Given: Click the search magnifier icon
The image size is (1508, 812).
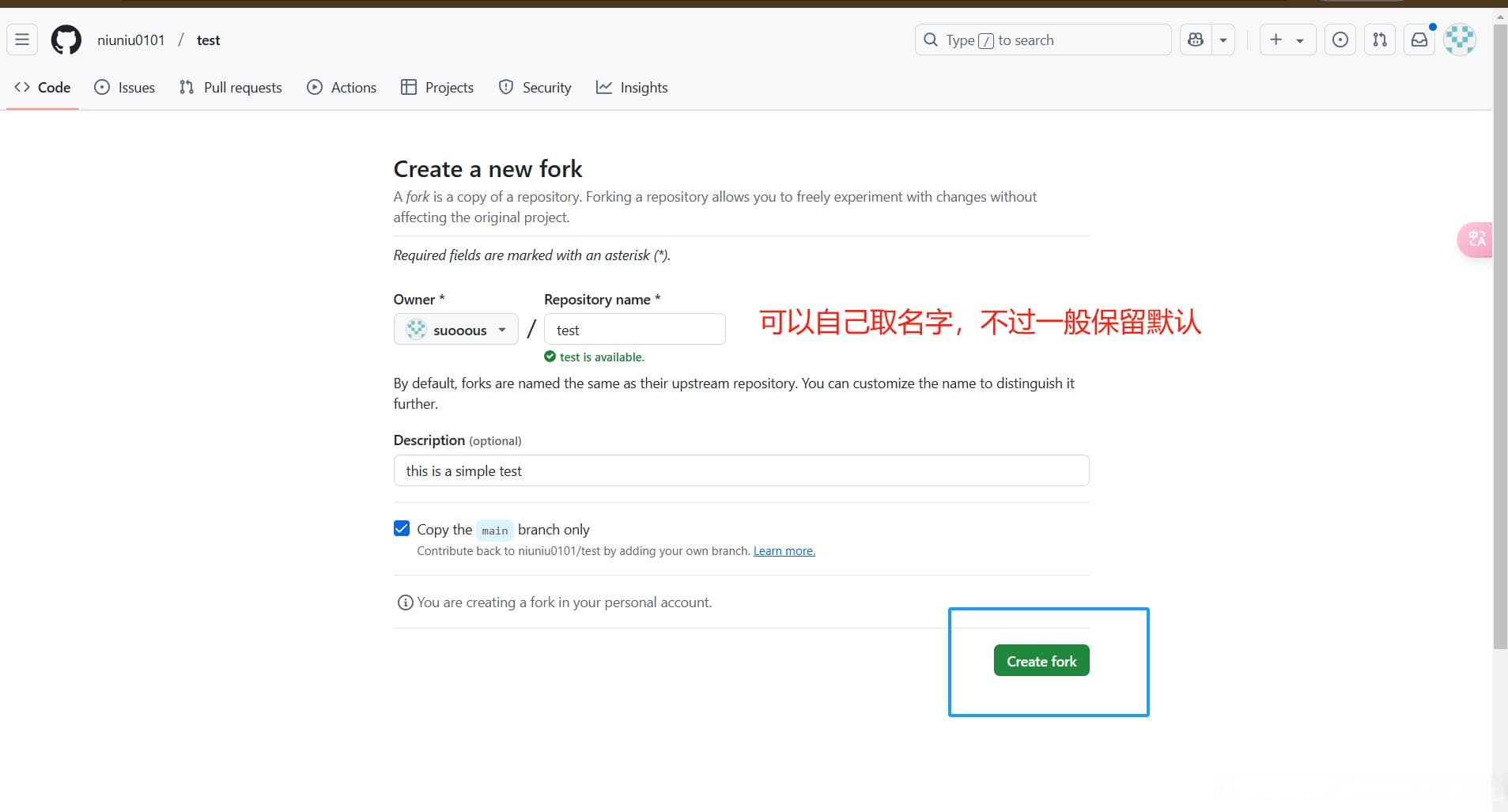Looking at the screenshot, I should (x=931, y=40).
